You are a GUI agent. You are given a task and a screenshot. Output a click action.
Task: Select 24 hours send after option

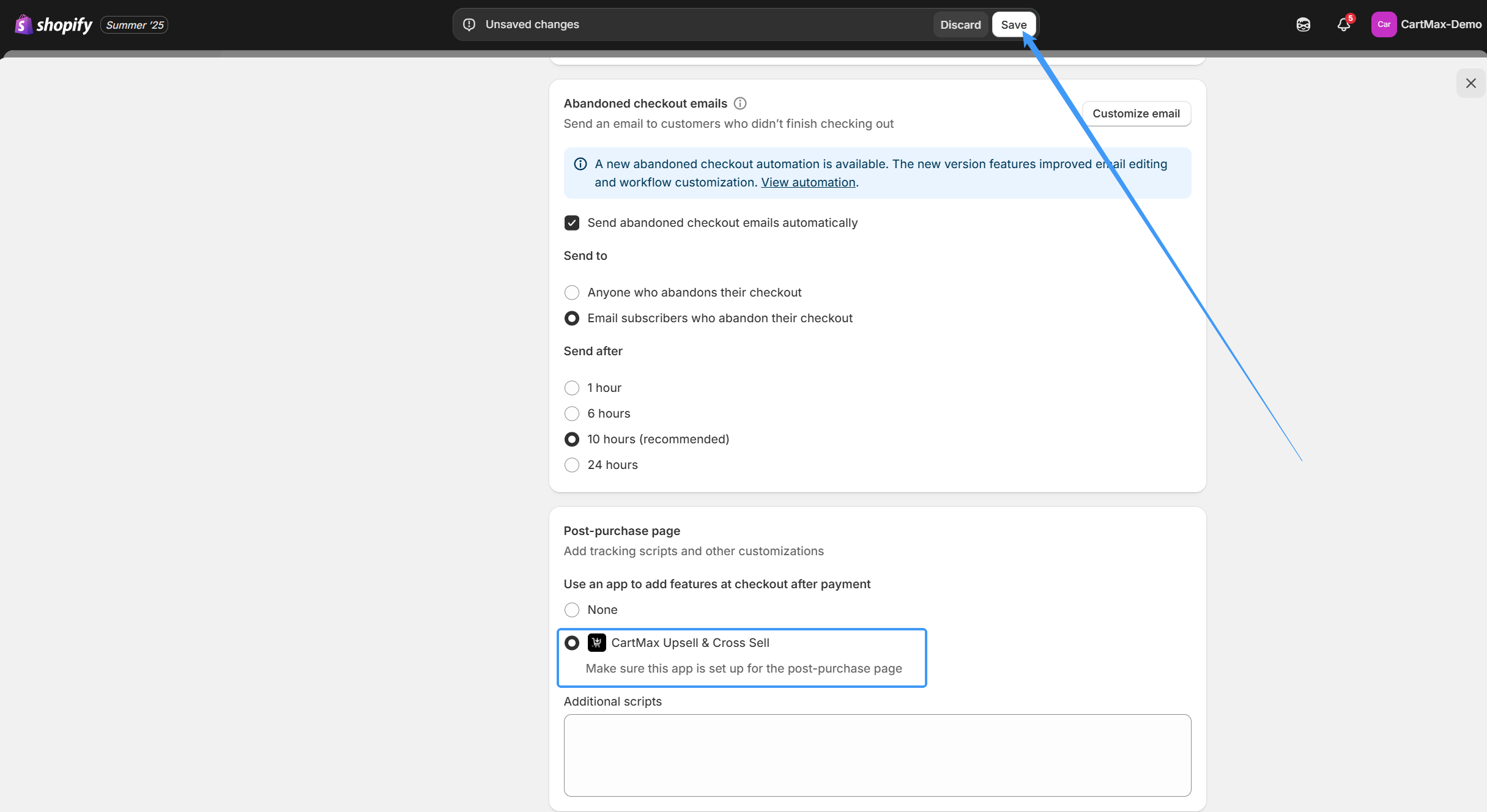pos(572,465)
